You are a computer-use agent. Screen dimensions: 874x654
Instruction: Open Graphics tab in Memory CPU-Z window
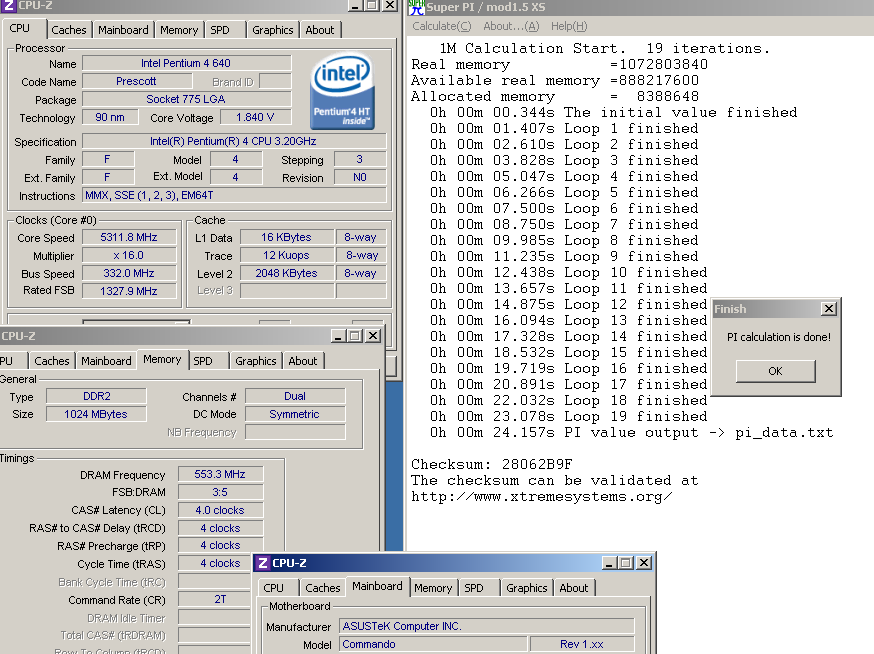pyautogui.click(x=256, y=361)
